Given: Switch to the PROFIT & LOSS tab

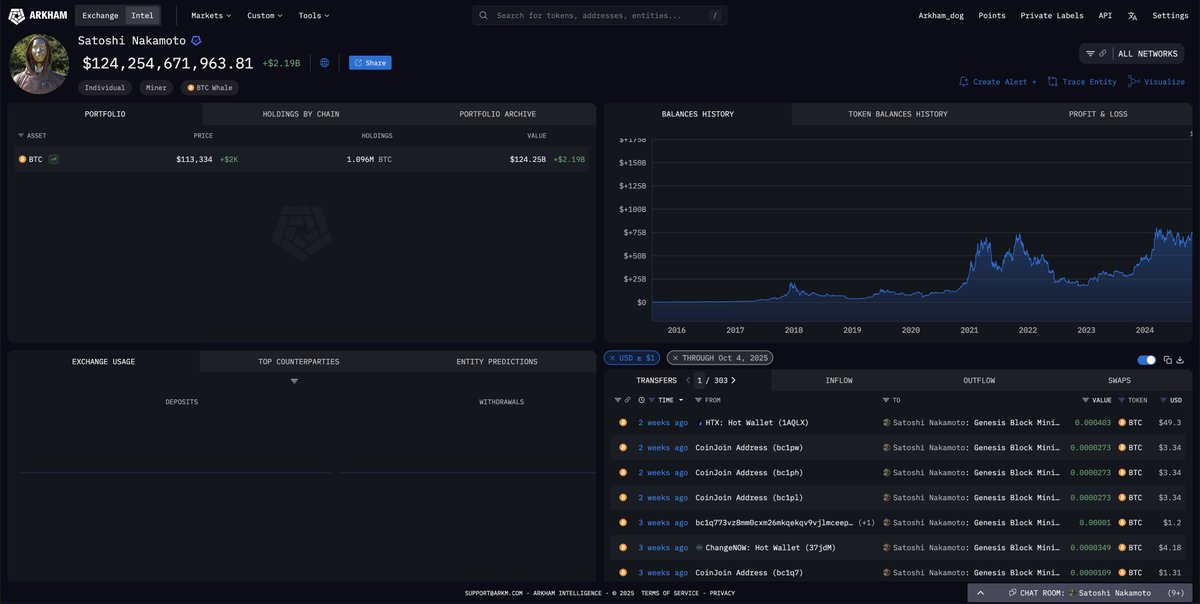Looking at the screenshot, I should (x=1098, y=114).
